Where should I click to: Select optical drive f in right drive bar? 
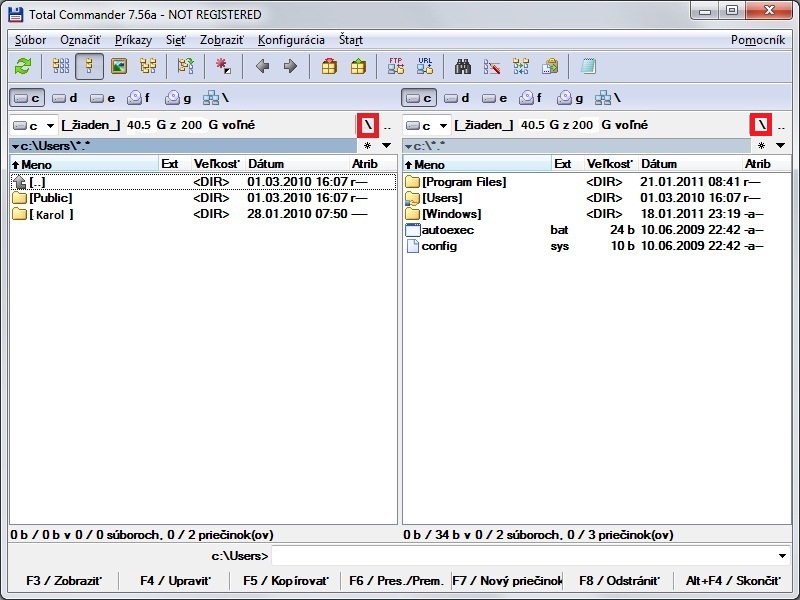point(531,98)
